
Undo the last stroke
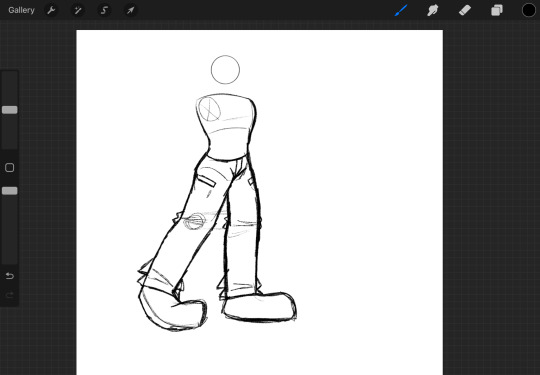coord(10,276)
